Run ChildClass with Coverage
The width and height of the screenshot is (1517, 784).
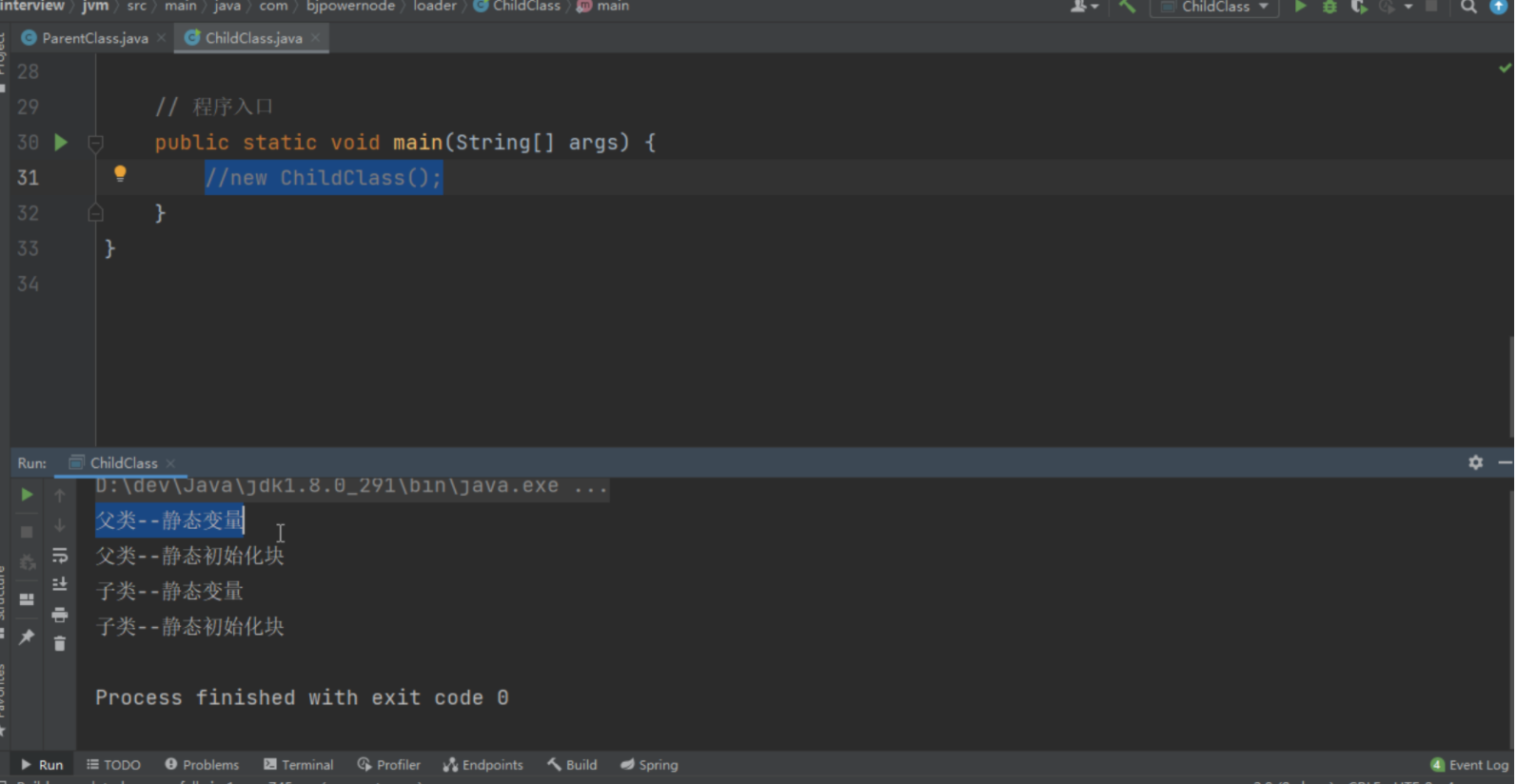click(1359, 7)
